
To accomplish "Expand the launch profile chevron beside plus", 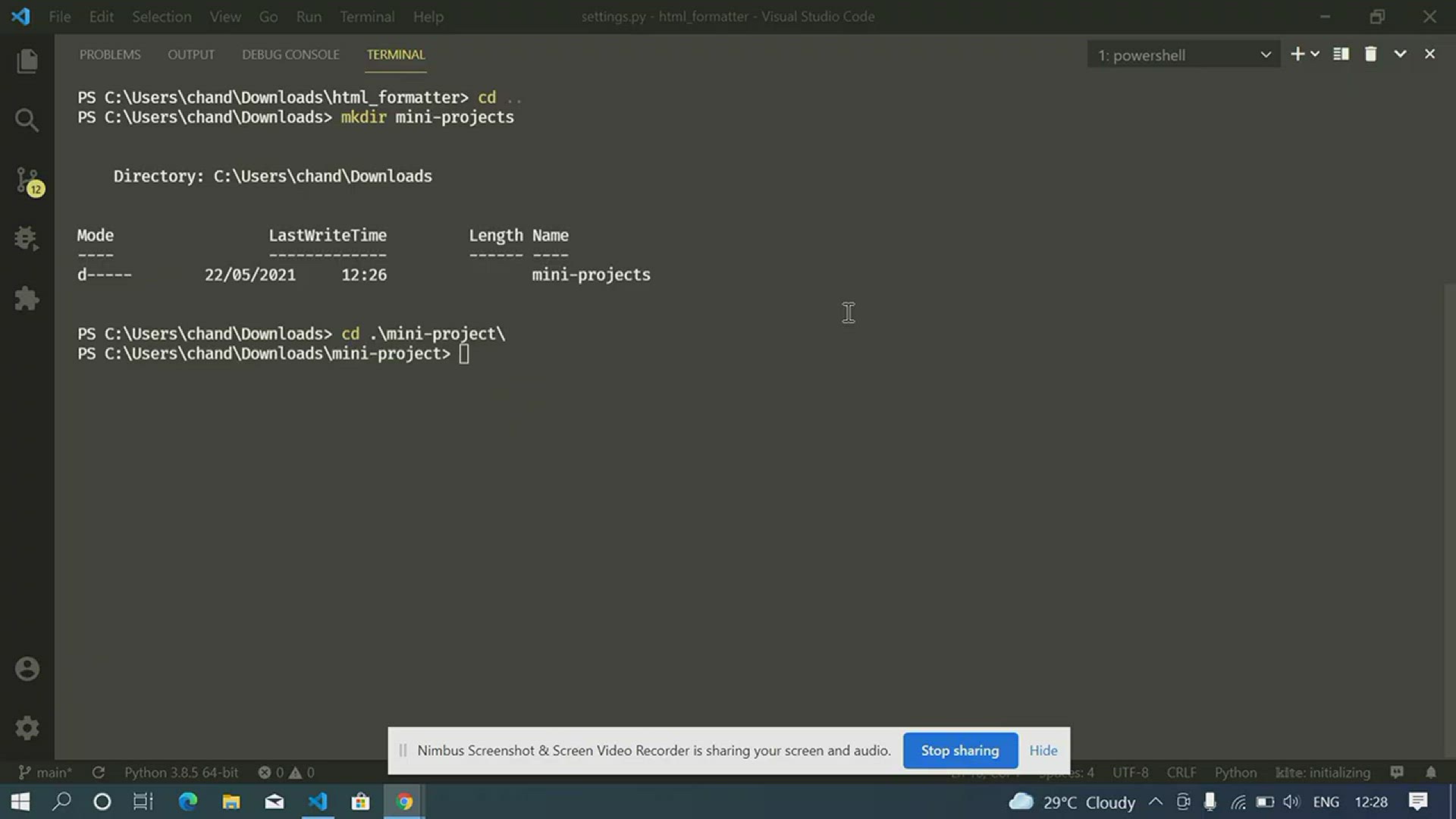I will 1316,55.
